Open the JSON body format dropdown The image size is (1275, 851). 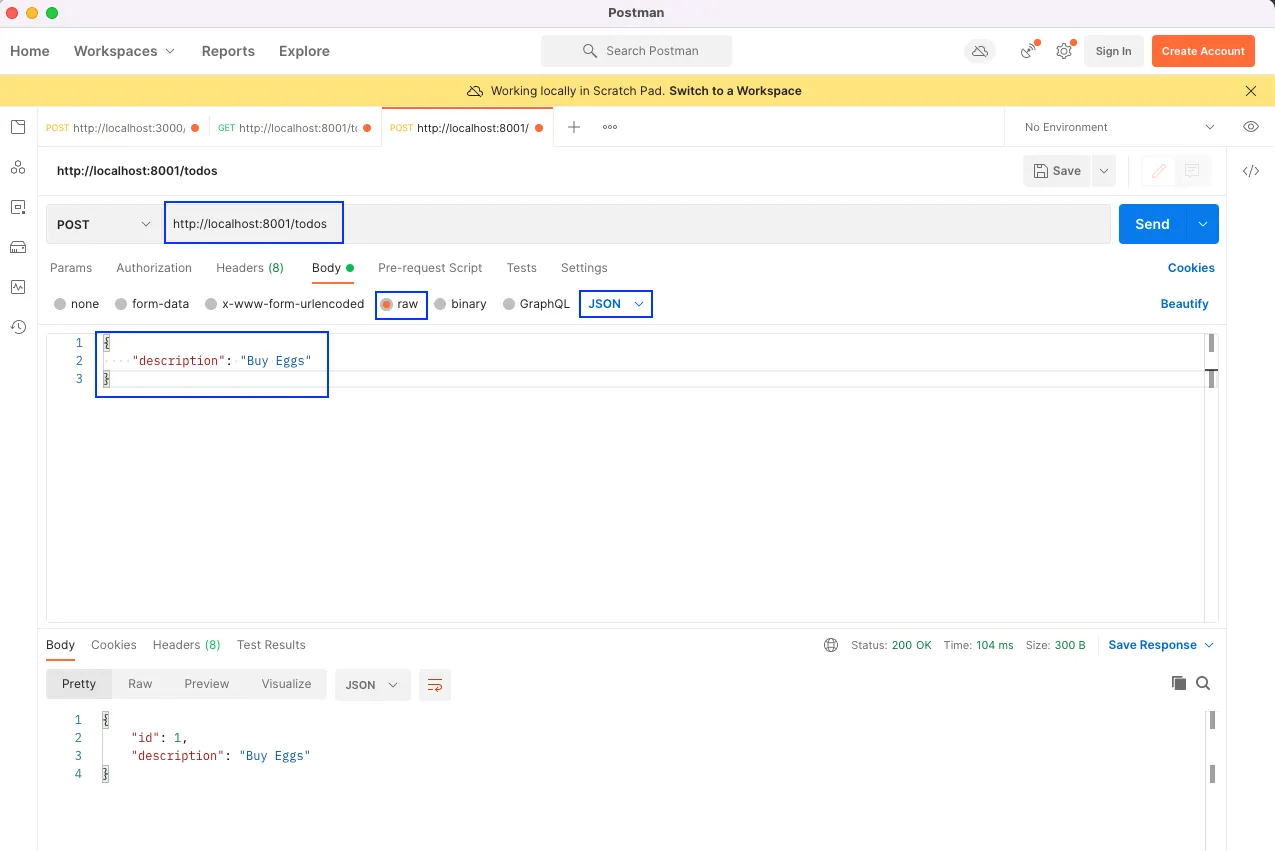click(616, 304)
